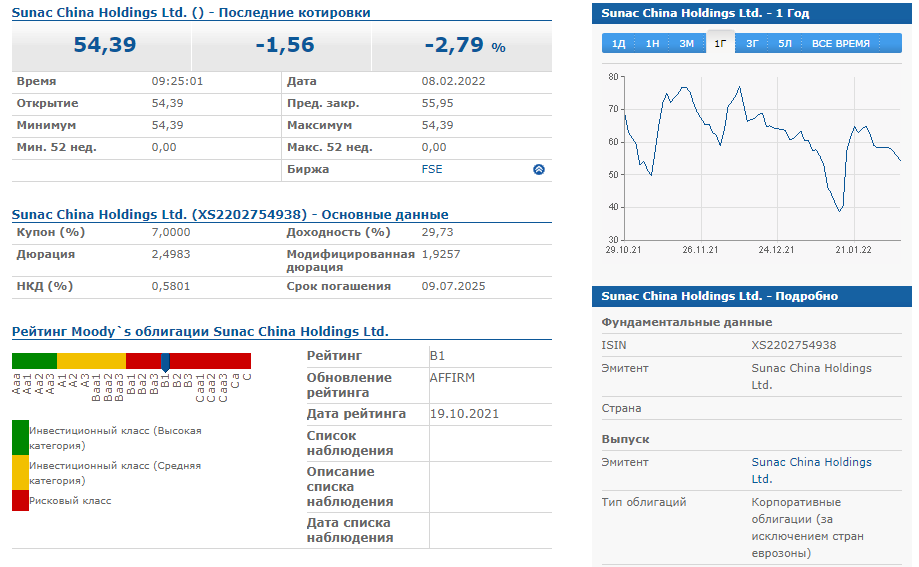Click the Корпоративные облигации bond type text

808,528
